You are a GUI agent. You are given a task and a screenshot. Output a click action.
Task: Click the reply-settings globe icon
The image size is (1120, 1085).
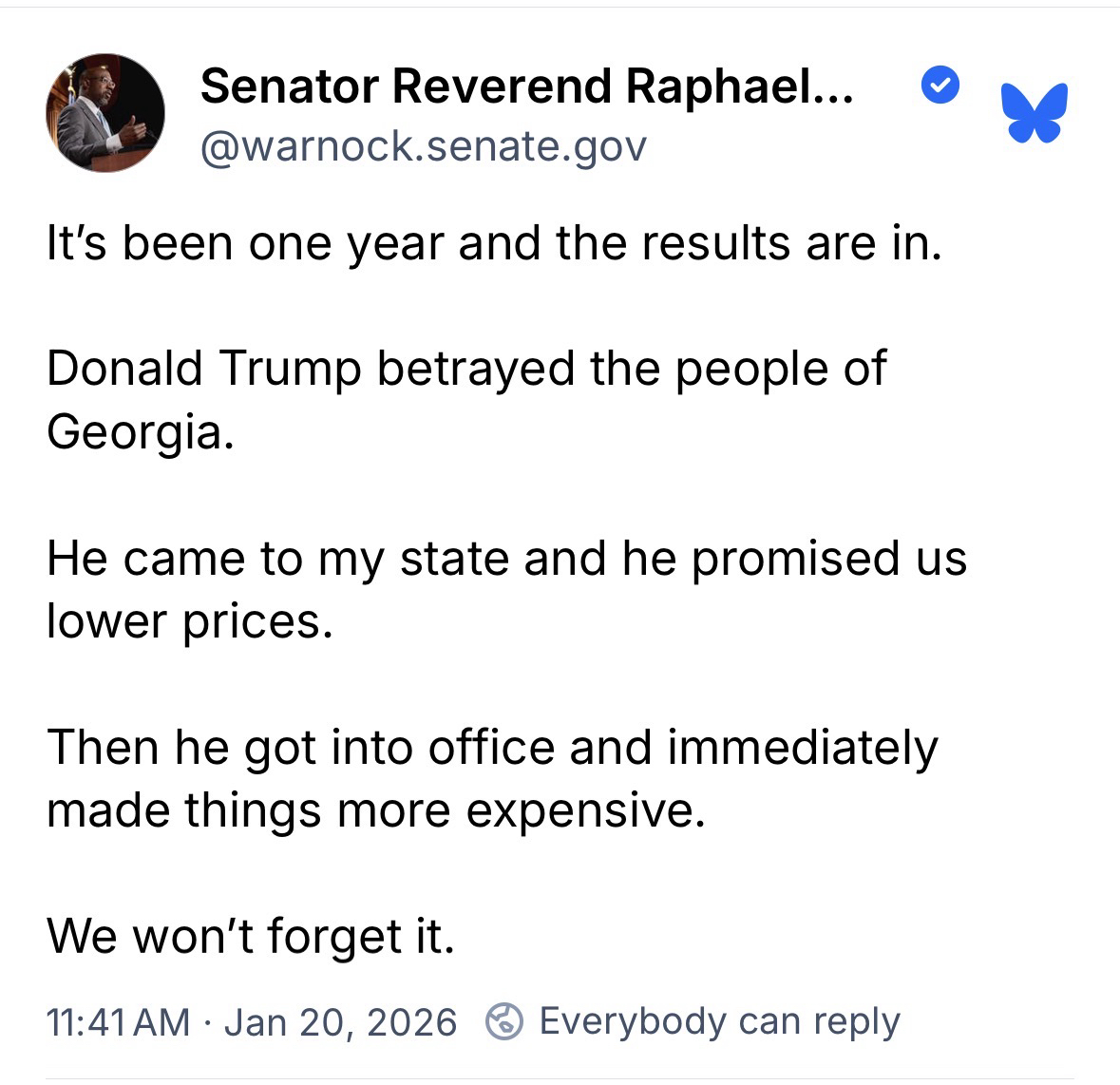[x=503, y=1022]
